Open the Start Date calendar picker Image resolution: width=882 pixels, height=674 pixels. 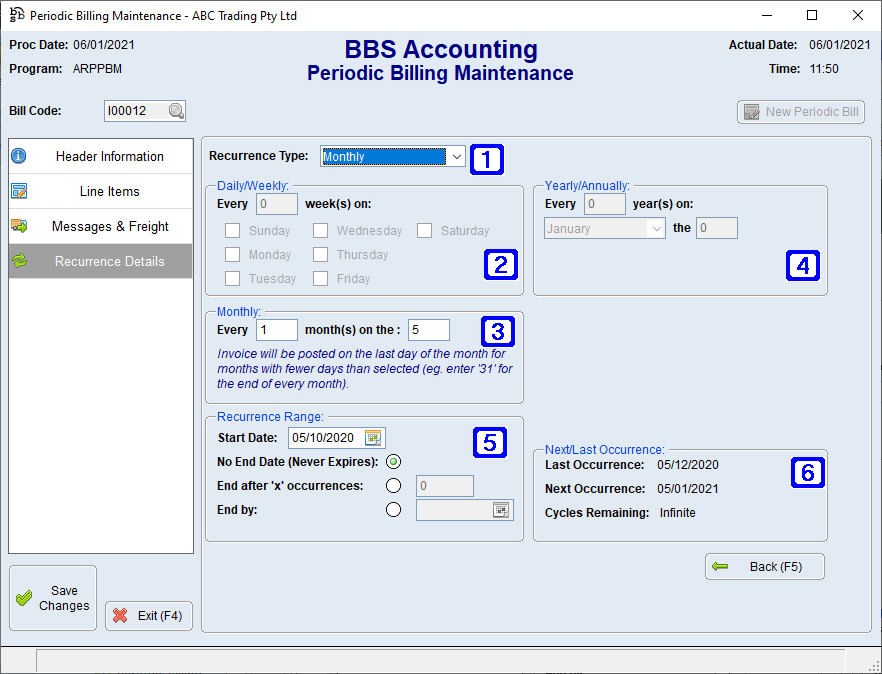pos(373,437)
